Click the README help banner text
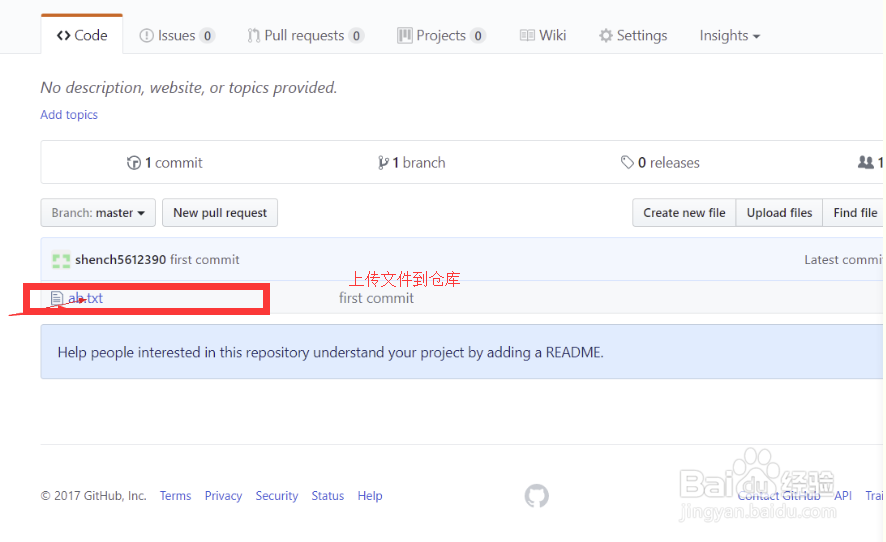This screenshot has width=886, height=542. [x=331, y=352]
